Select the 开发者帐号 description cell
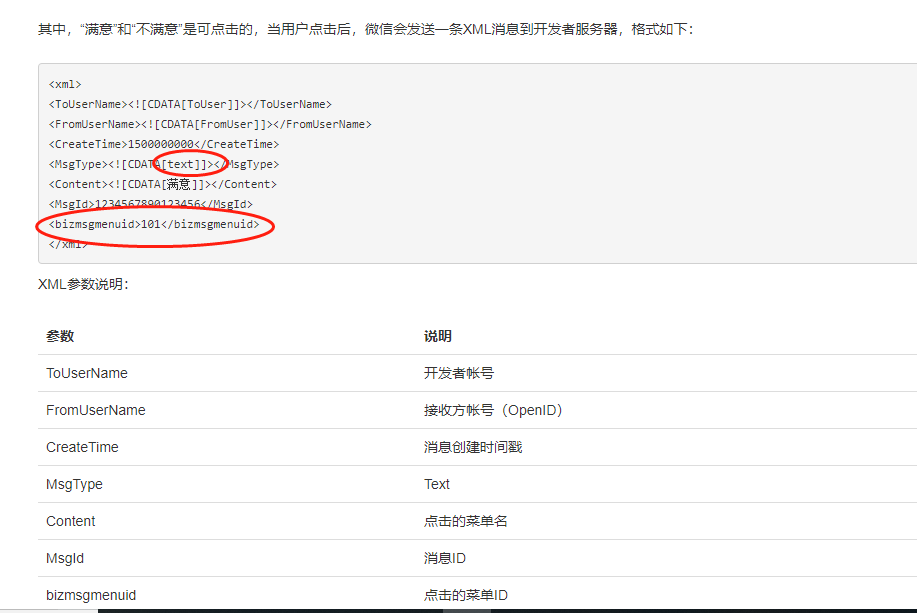 point(459,373)
